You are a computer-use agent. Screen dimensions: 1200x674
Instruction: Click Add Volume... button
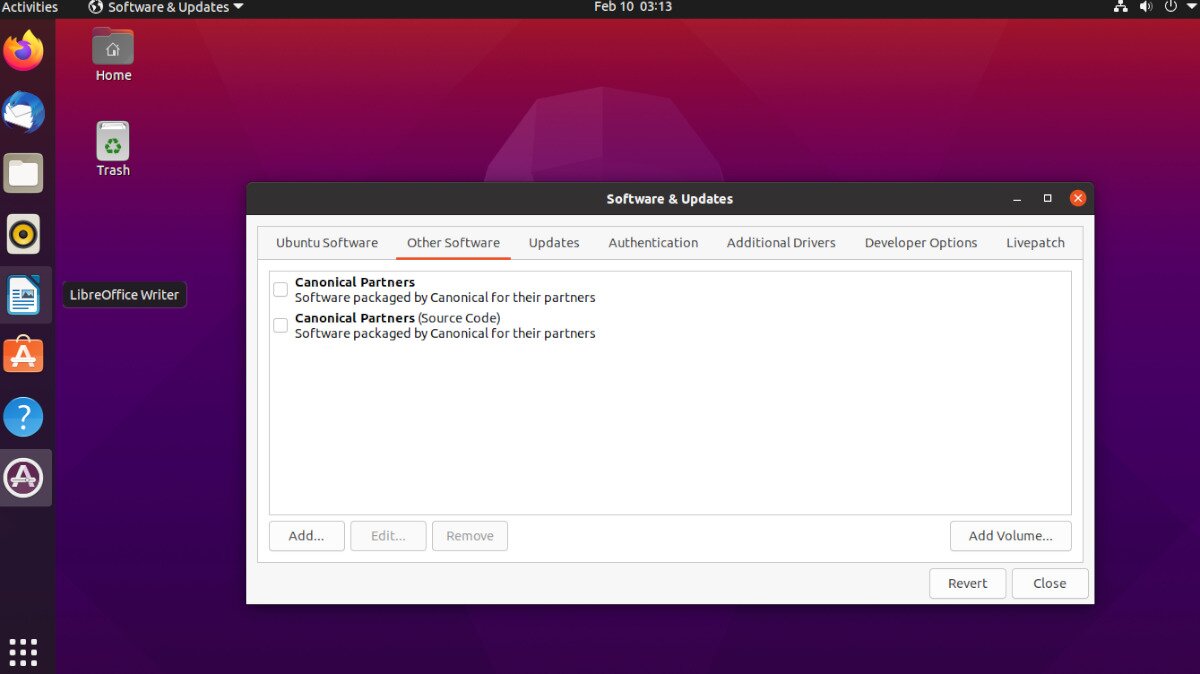(1010, 536)
